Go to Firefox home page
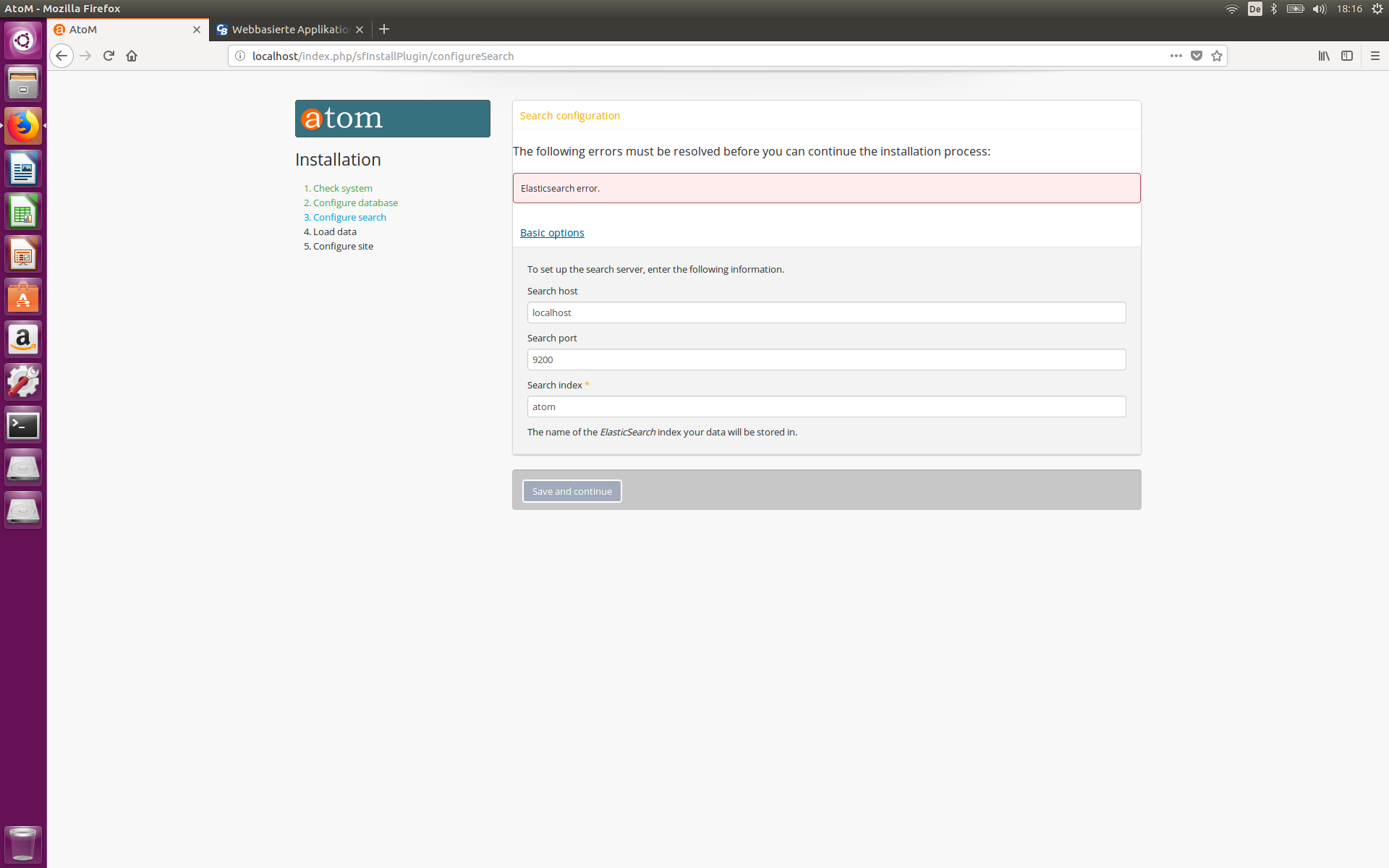Screen dimensions: 1389x868 (x=132, y=56)
